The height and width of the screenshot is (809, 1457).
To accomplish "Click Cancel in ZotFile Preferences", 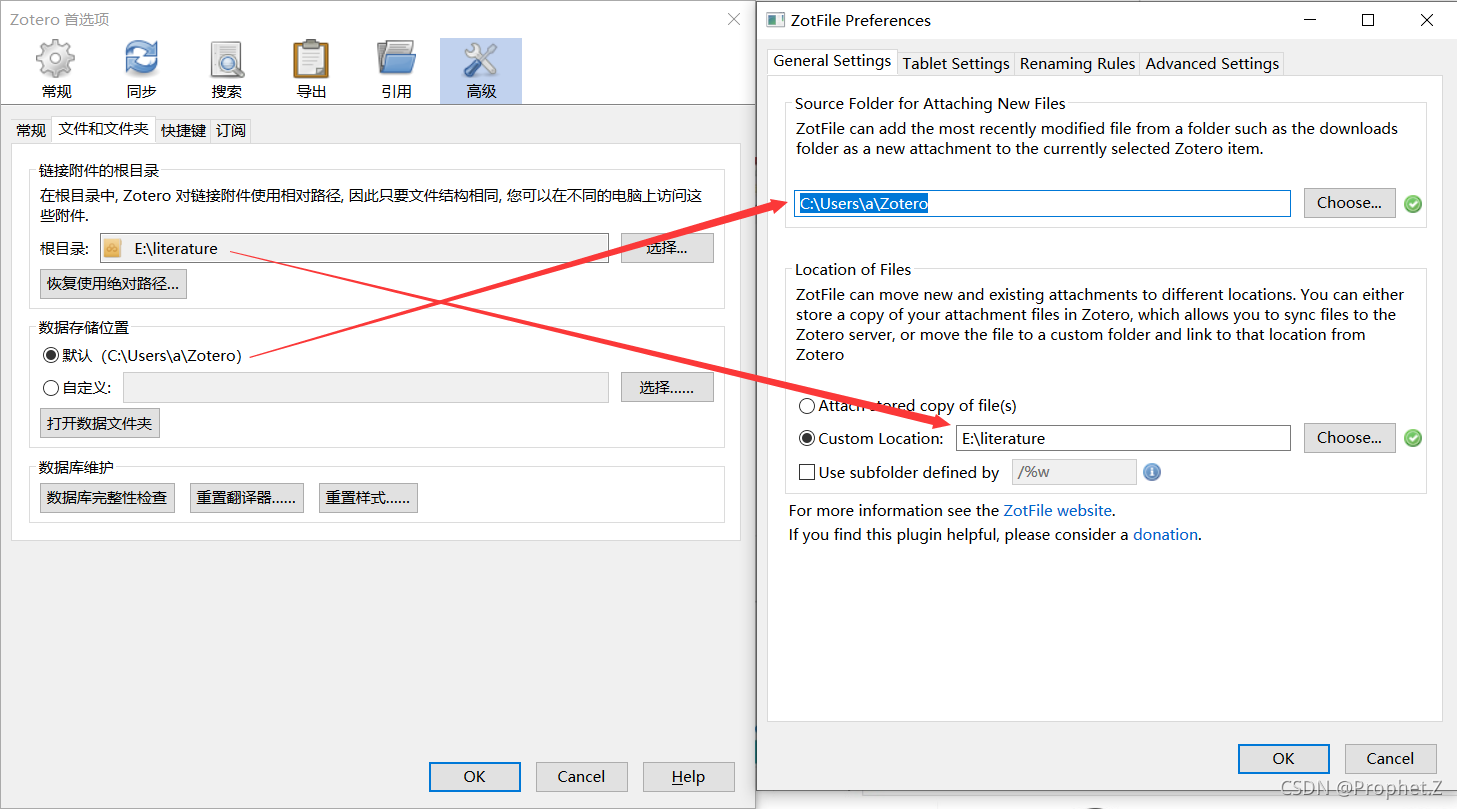I will (1390, 759).
